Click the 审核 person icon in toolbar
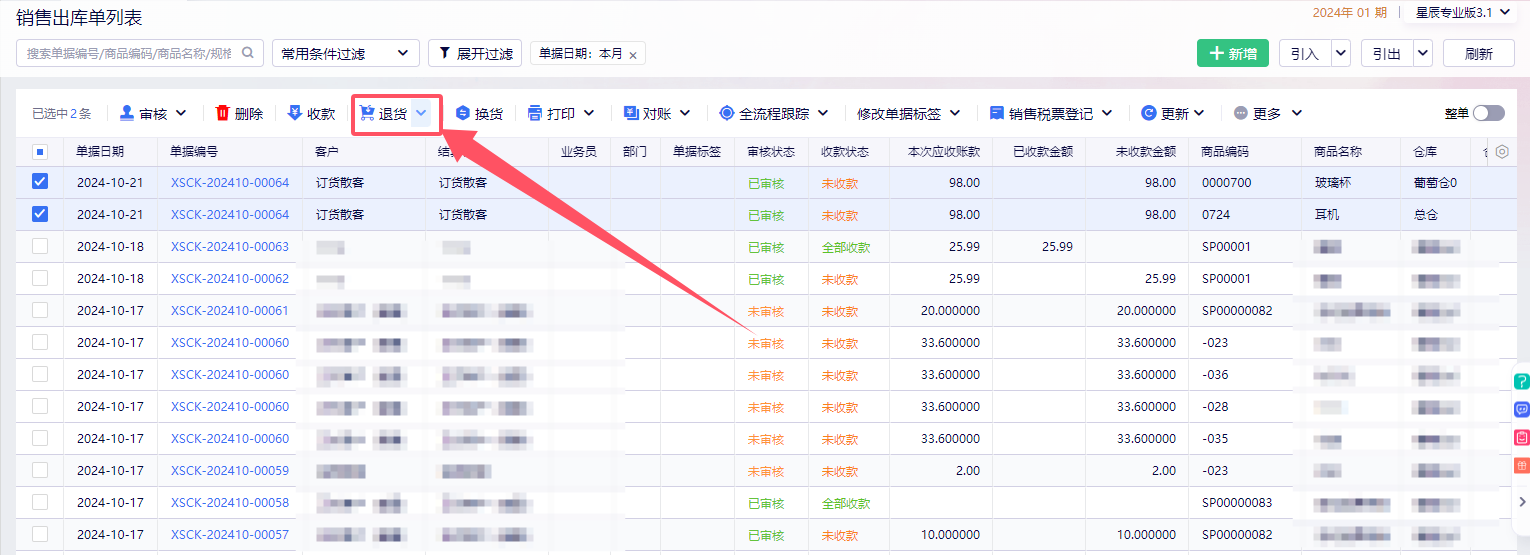 127,113
